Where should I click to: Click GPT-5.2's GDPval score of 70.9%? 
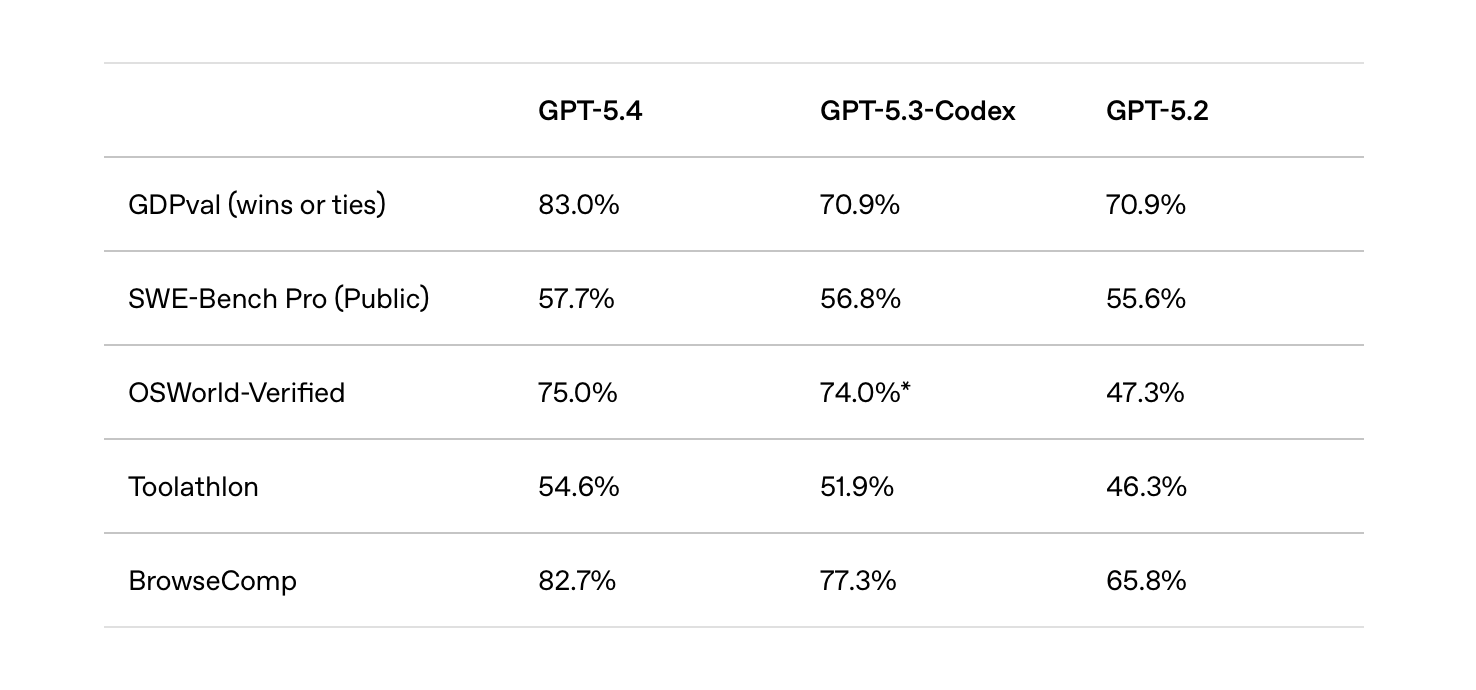click(x=1145, y=205)
